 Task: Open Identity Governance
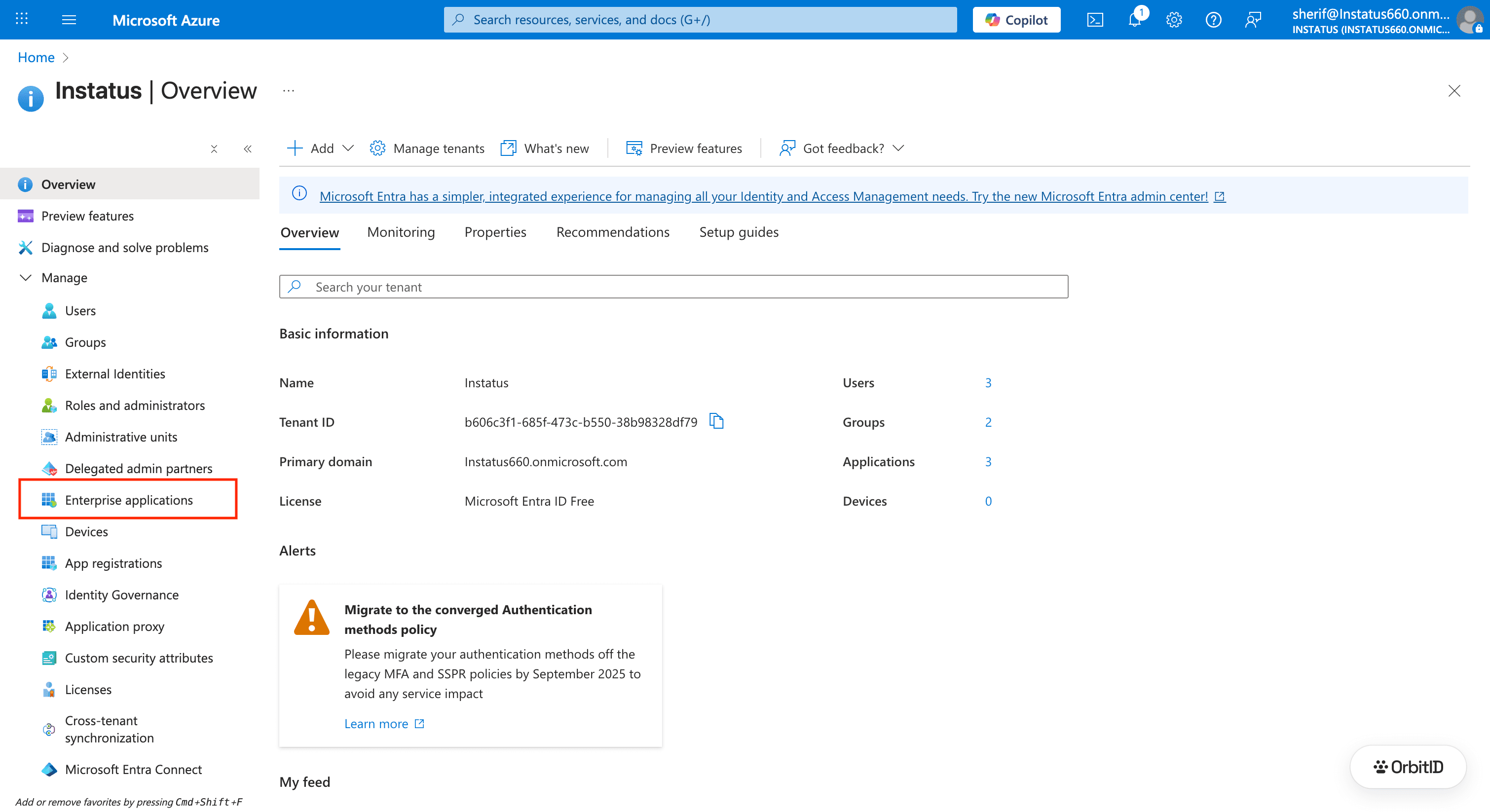121,594
